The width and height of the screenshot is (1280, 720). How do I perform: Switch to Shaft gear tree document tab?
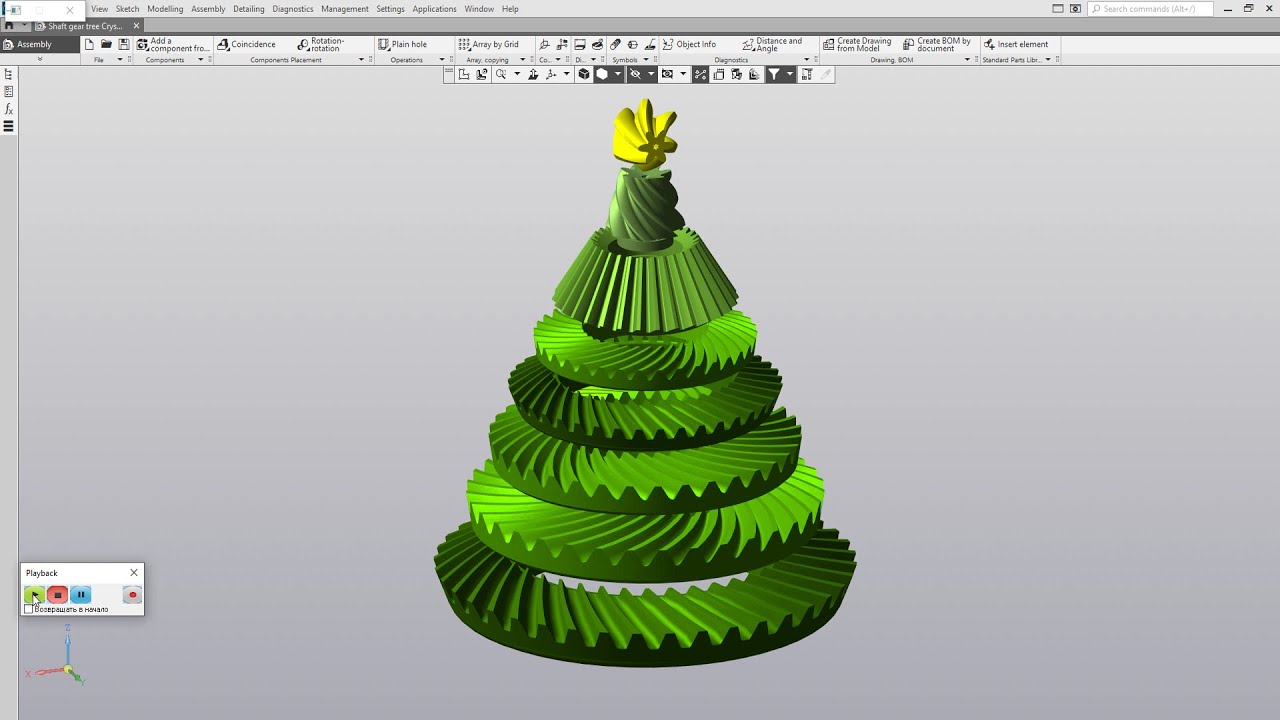(83, 26)
